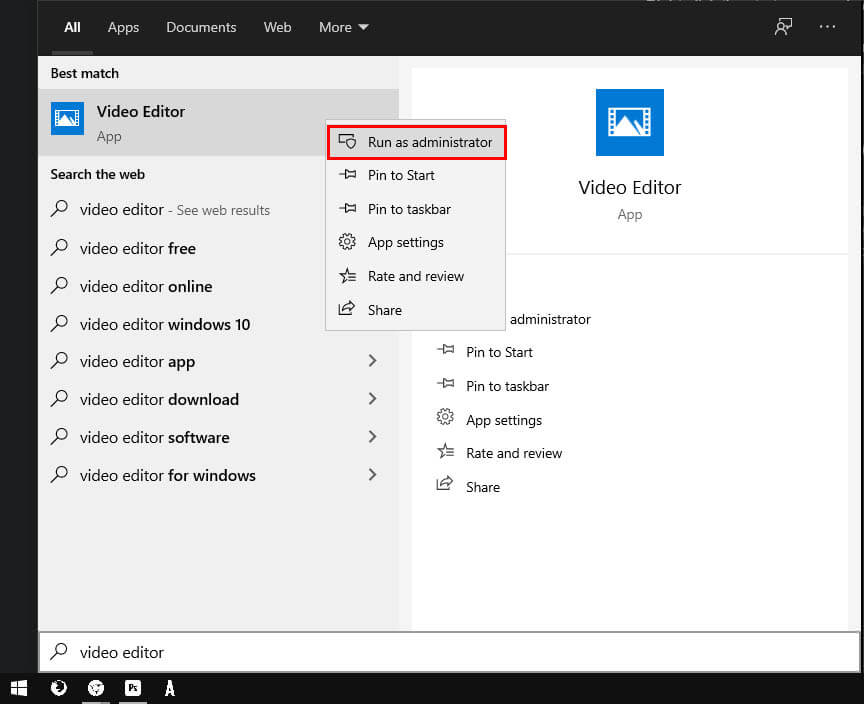Click magnifier icon in the search box
The image size is (864, 704).
point(59,652)
